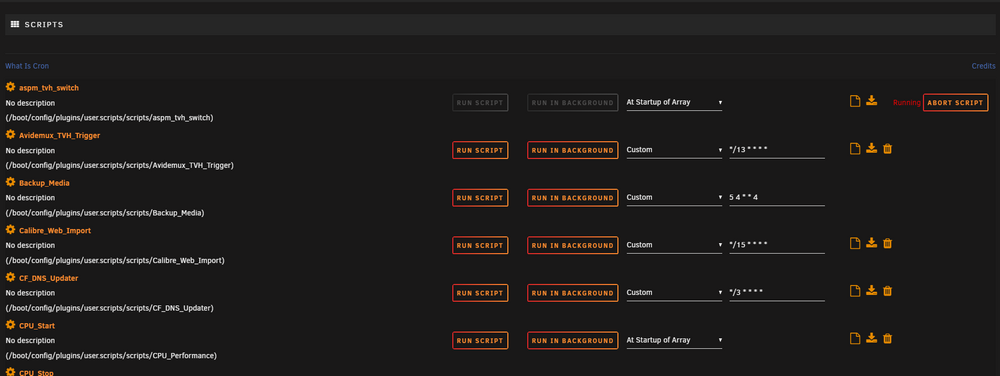Viewport: 1000px width, 376px height.
Task: Show log icon for aspm_tvh_switch
Action: pyautogui.click(x=855, y=101)
